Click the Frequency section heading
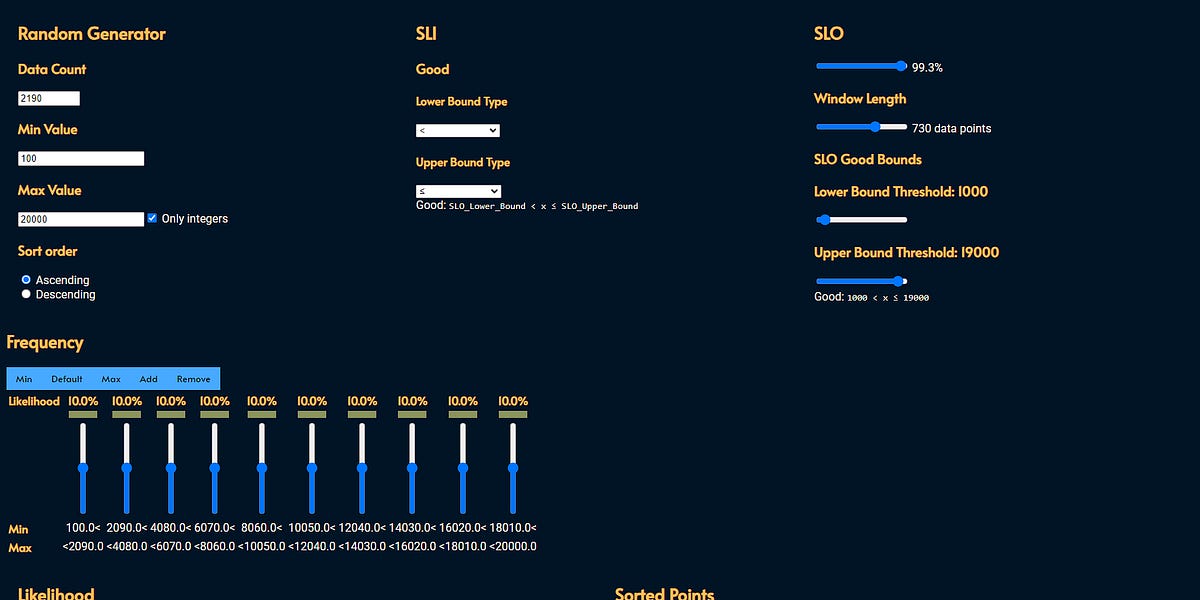The width and height of the screenshot is (1200, 600). tap(45, 343)
